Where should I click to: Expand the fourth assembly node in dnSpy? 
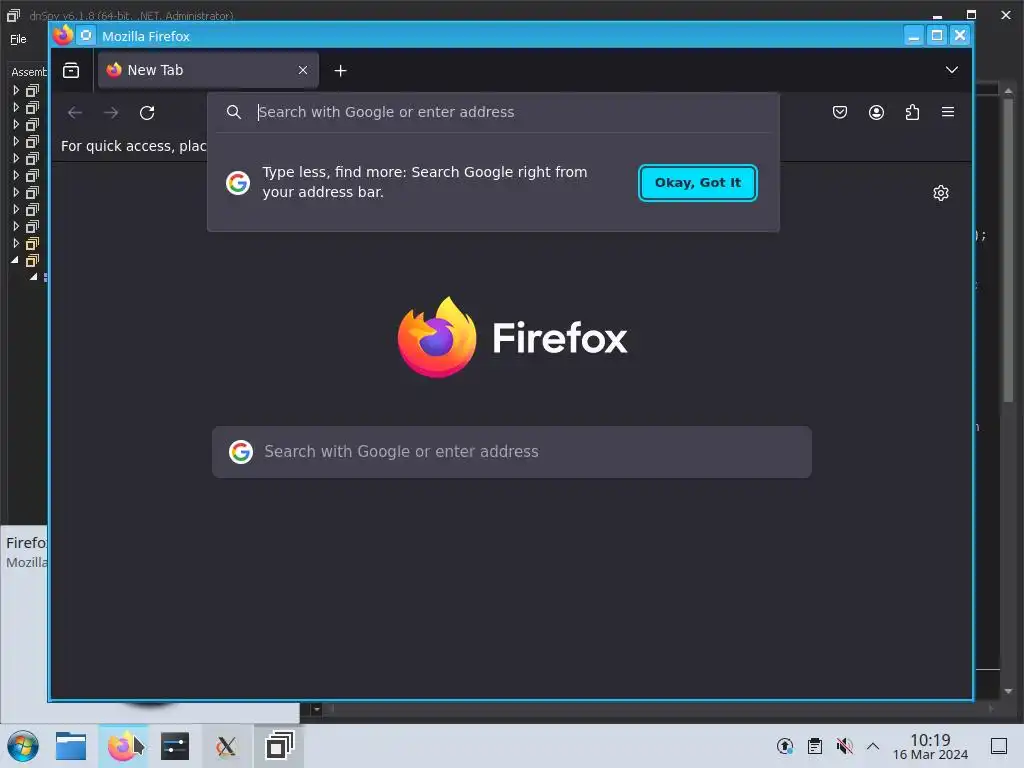coord(16,141)
